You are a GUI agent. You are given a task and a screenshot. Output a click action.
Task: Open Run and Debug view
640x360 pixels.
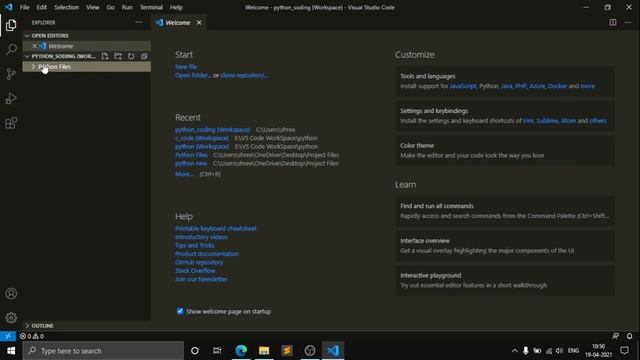click(x=11, y=98)
